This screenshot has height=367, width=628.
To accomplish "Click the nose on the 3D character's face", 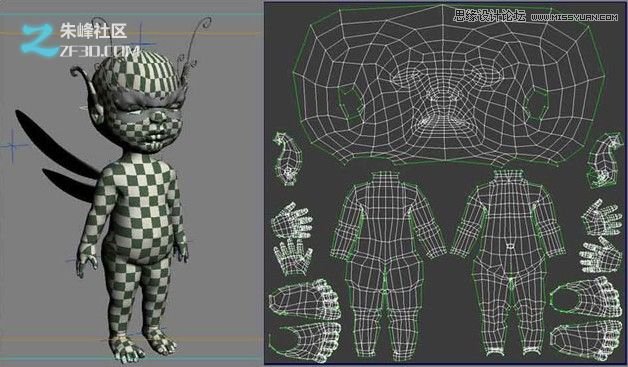I will (x=159, y=117).
